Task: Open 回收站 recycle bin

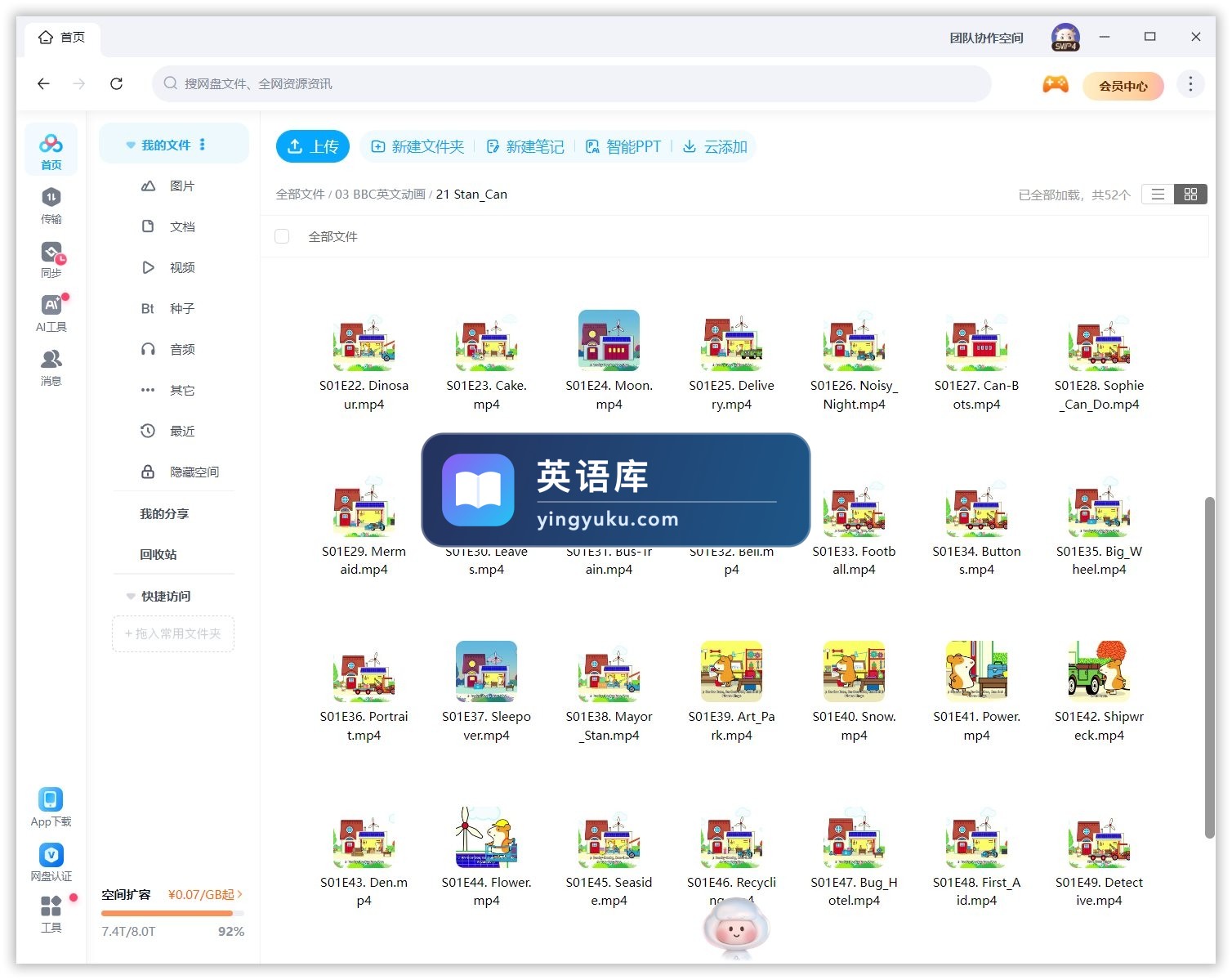Action: (x=158, y=554)
